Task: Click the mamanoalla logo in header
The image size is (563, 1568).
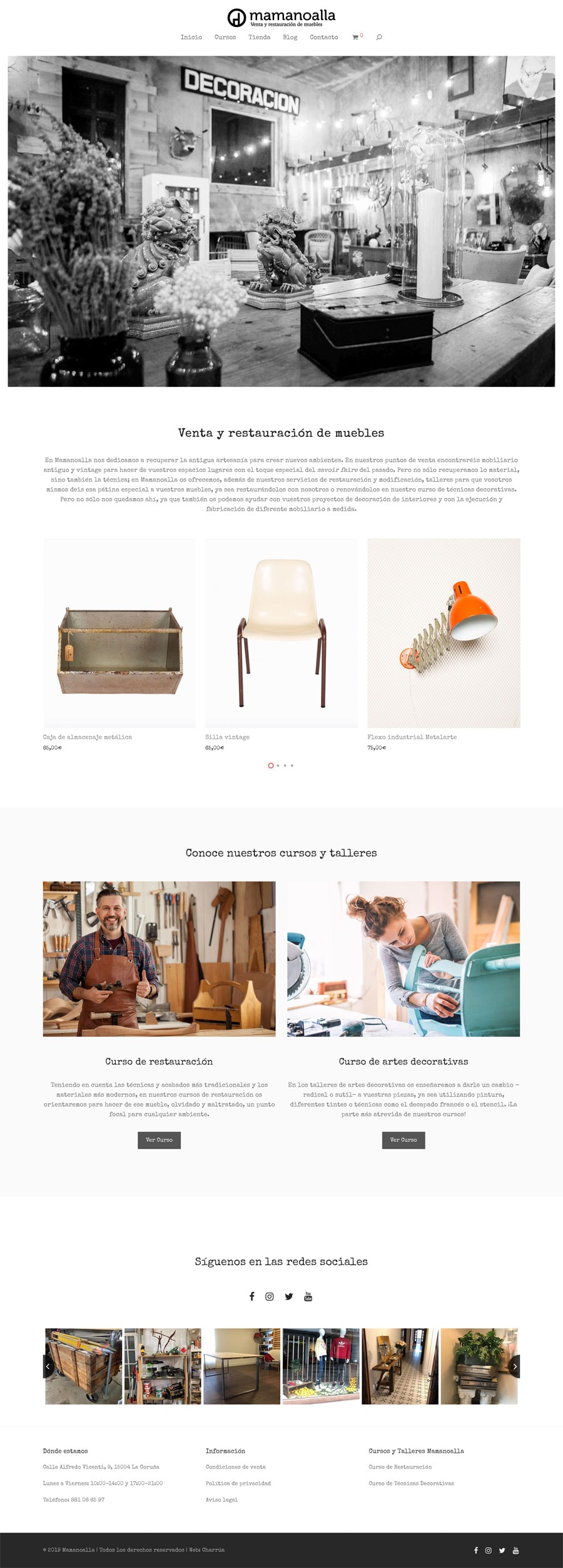Action: tap(281, 17)
